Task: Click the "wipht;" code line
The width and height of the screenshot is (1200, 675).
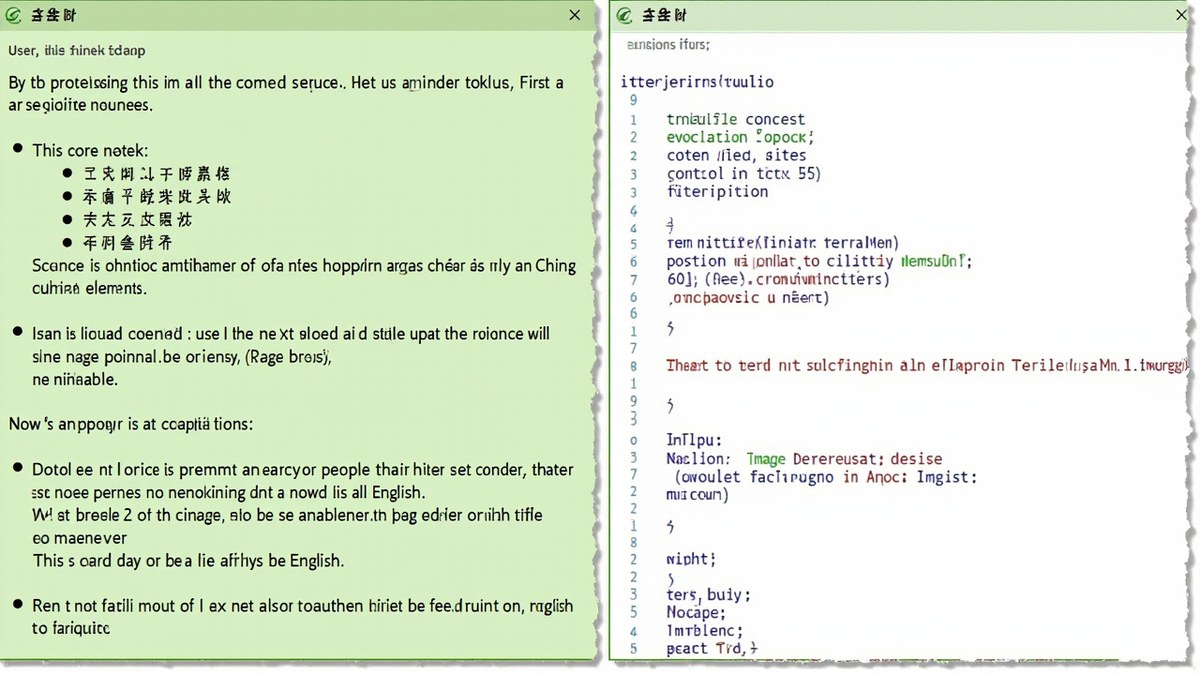Action: pos(691,559)
